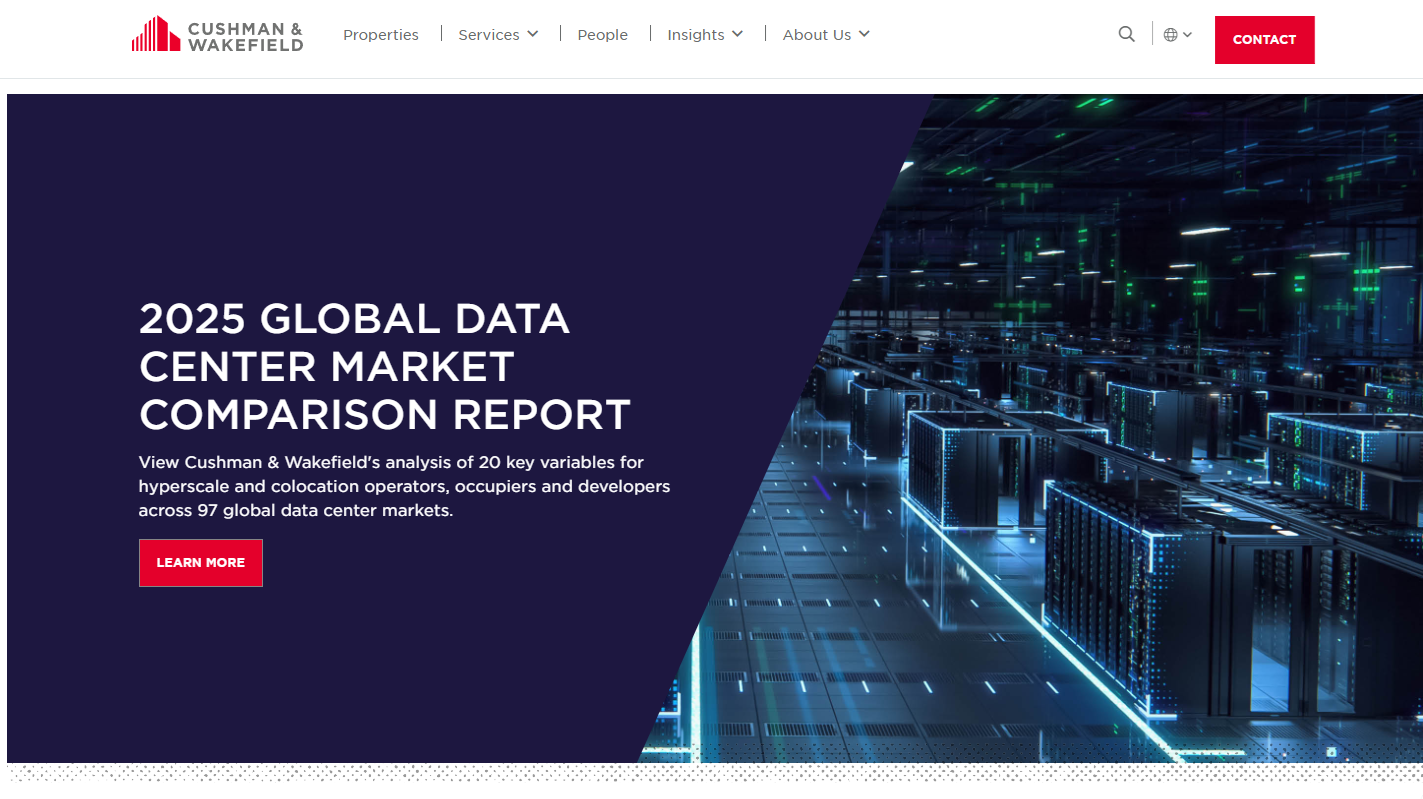Click the Cushman & Wakefield logo

217,34
